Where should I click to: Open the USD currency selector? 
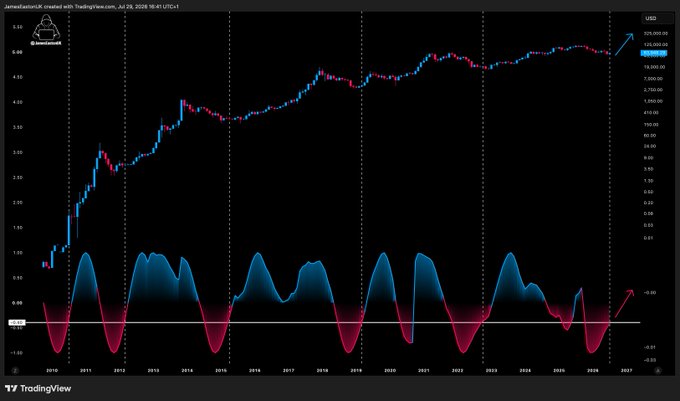(x=657, y=18)
